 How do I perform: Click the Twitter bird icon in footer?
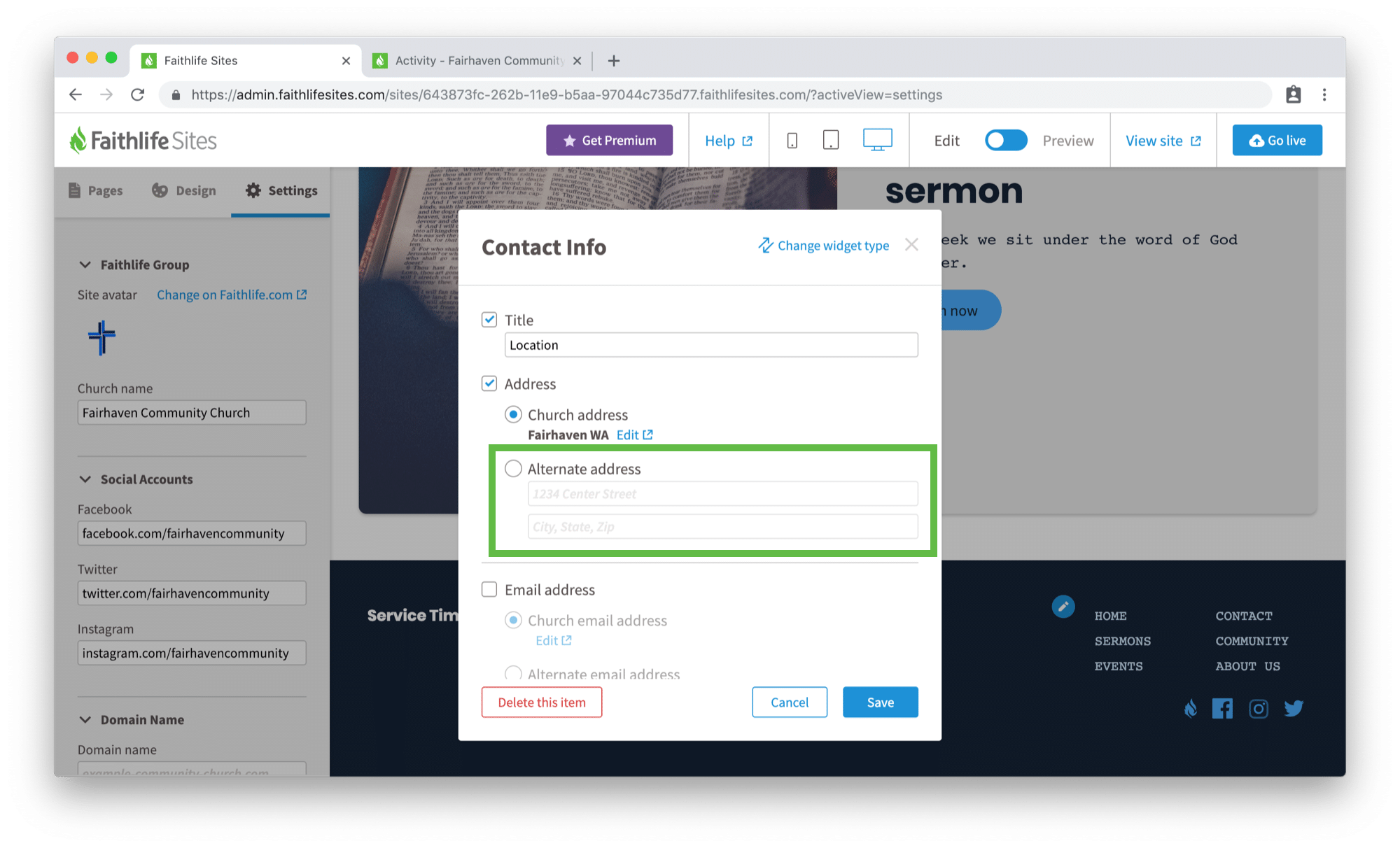tap(1294, 708)
